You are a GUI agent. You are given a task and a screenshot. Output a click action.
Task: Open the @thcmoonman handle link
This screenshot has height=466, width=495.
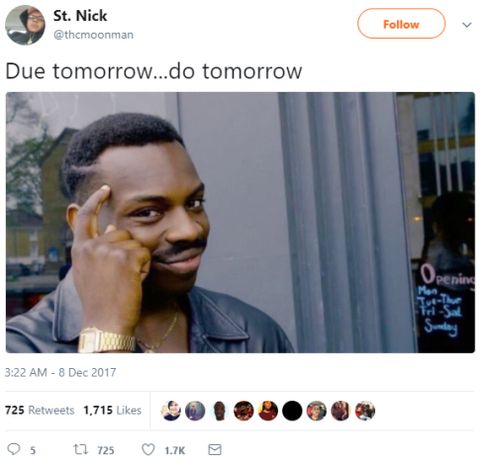(x=93, y=35)
